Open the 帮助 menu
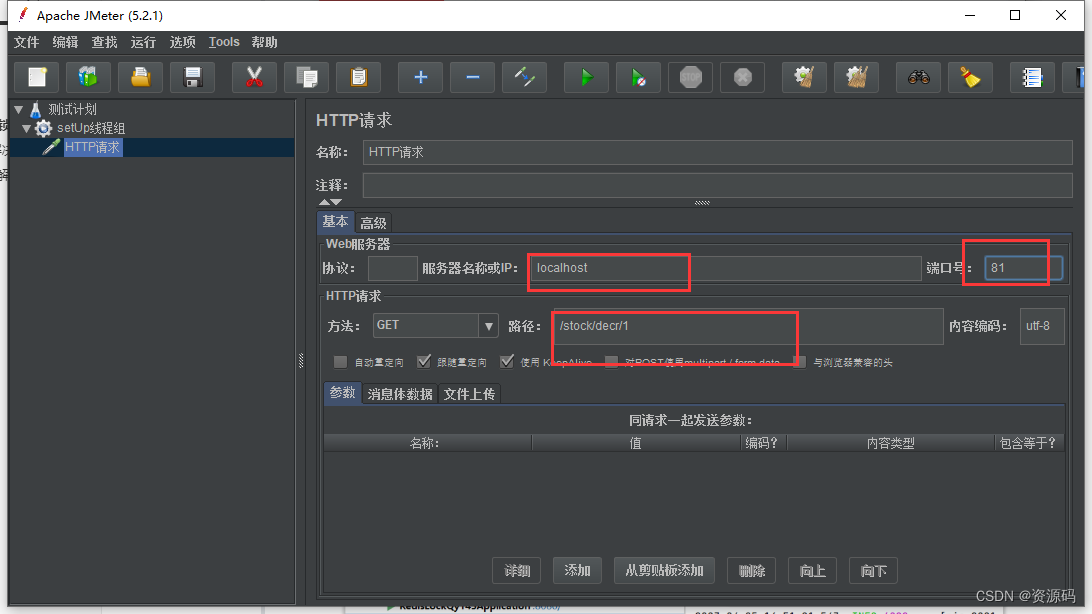 [265, 42]
